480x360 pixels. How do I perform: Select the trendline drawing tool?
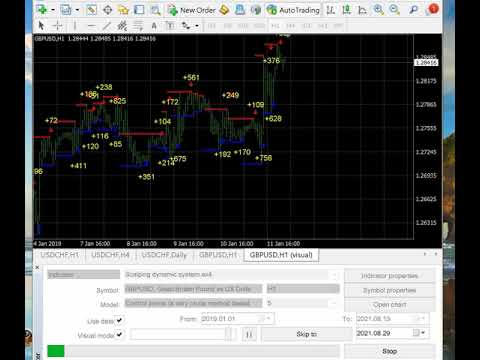coord(107,26)
